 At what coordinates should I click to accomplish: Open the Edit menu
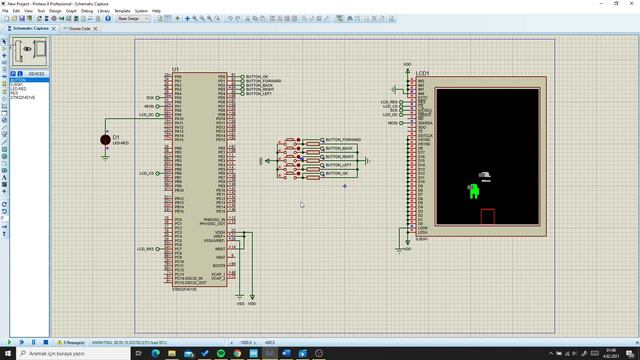tap(16, 11)
